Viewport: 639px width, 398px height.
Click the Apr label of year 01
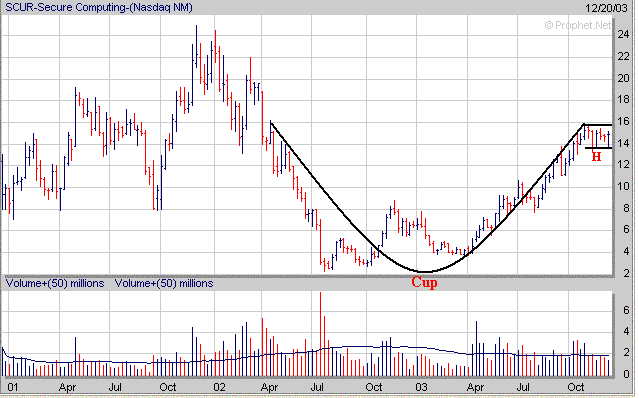tap(67, 387)
